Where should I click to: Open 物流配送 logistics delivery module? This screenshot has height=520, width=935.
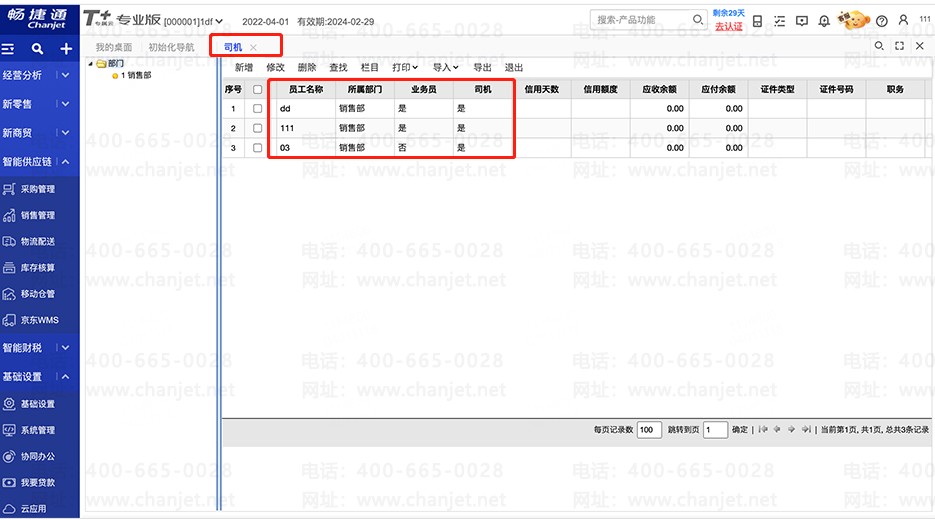(x=29, y=242)
